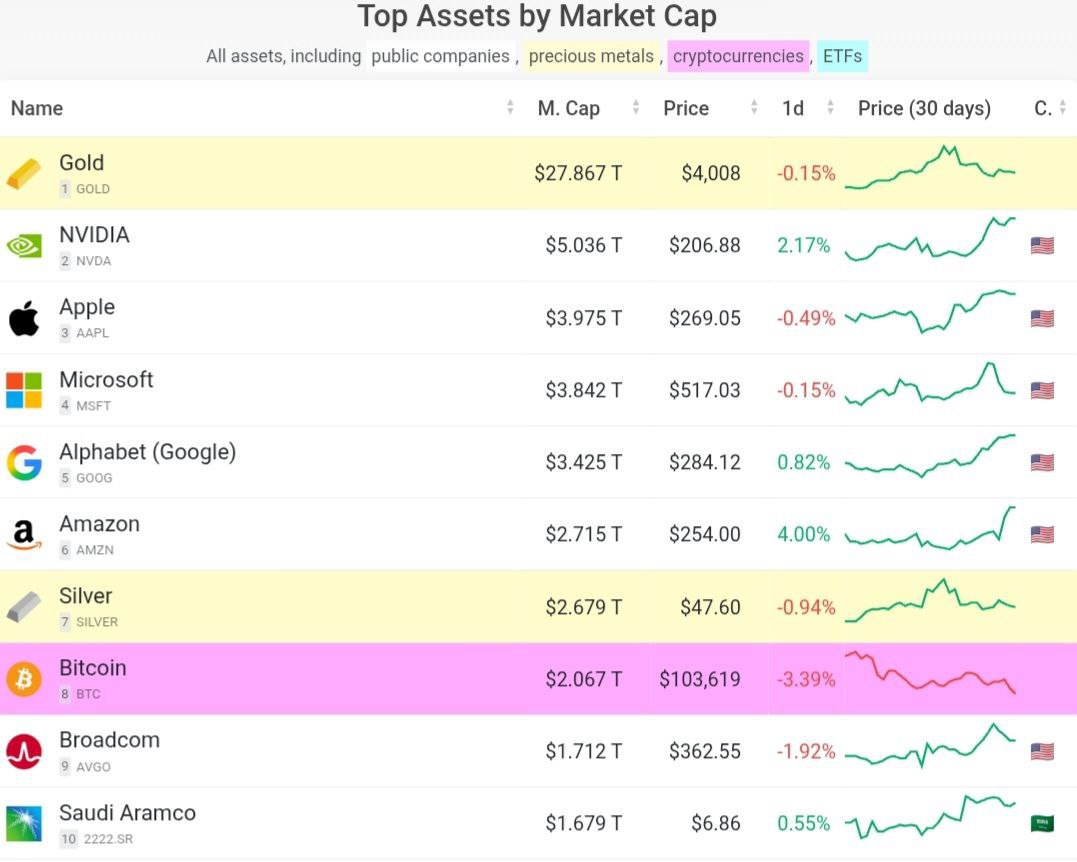This screenshot has height=862, width=1077.
Task: Filter by precious metals category
Action: [x=591, y=56]
